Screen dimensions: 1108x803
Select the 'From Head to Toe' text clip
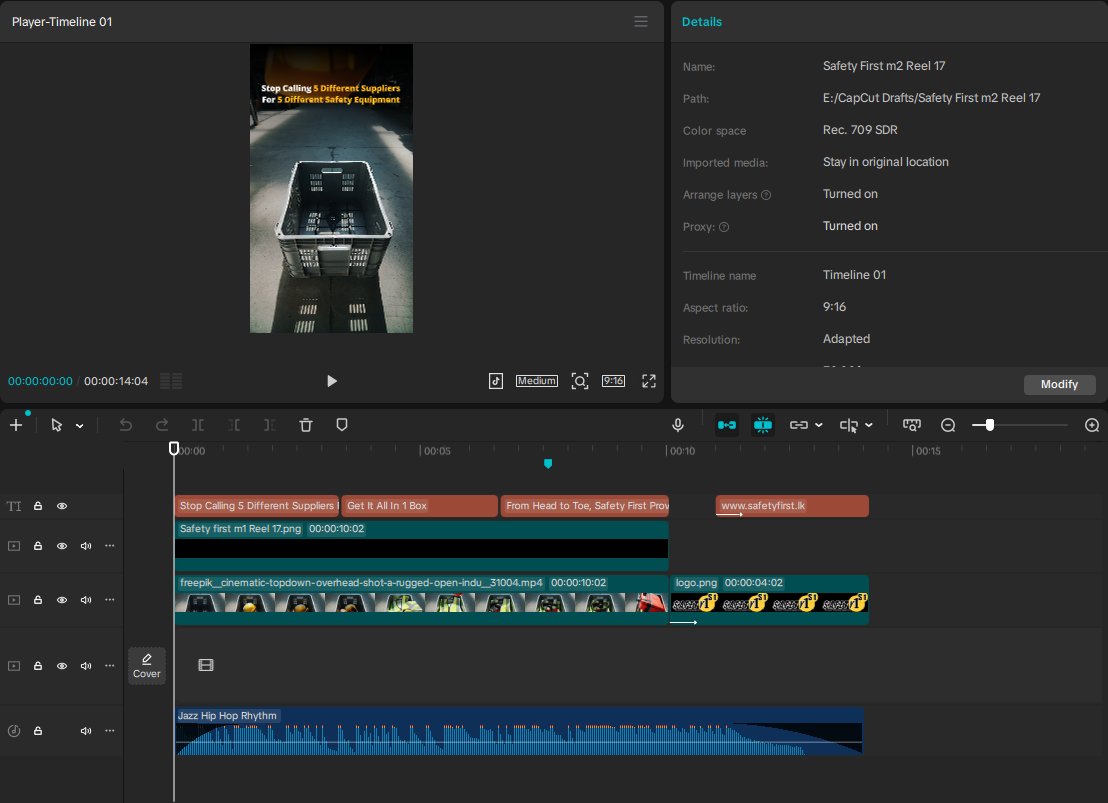click(x=585, y=506)
